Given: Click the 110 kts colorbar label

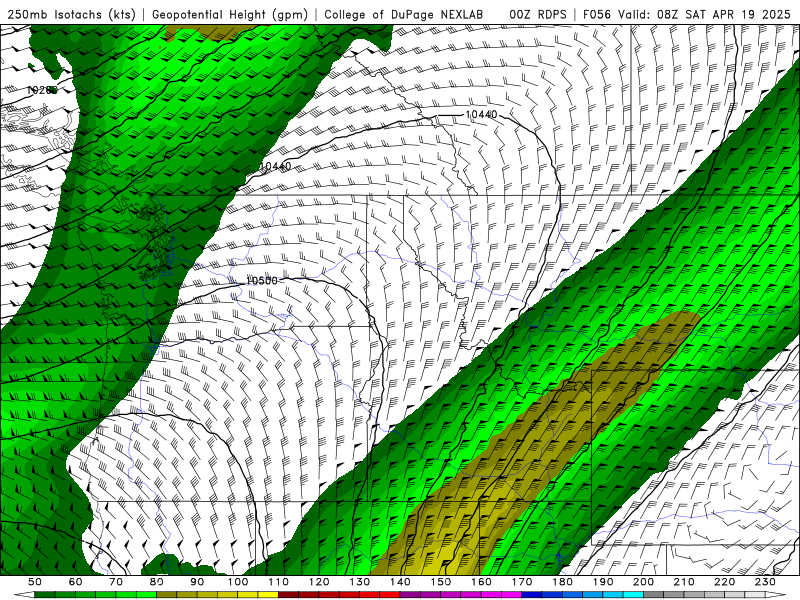Looking at the screenshot, I should pos(279,582).
